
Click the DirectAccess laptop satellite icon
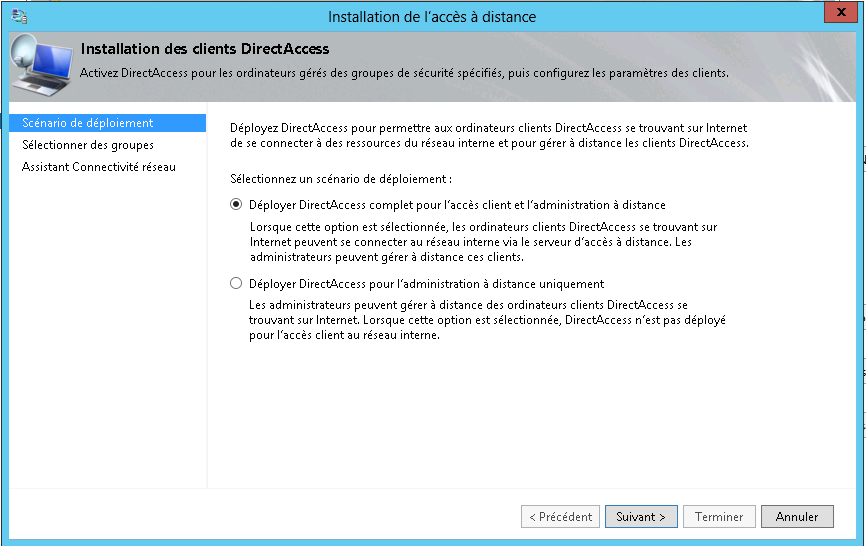tap(42, 65)
